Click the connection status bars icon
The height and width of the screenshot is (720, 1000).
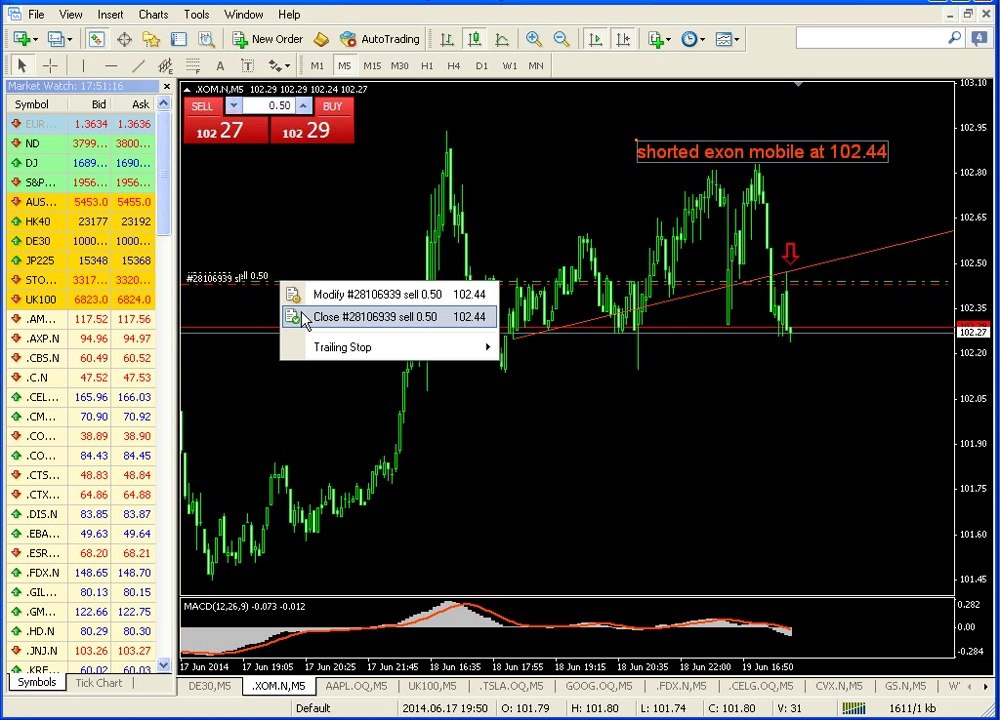tap(854, 708)
